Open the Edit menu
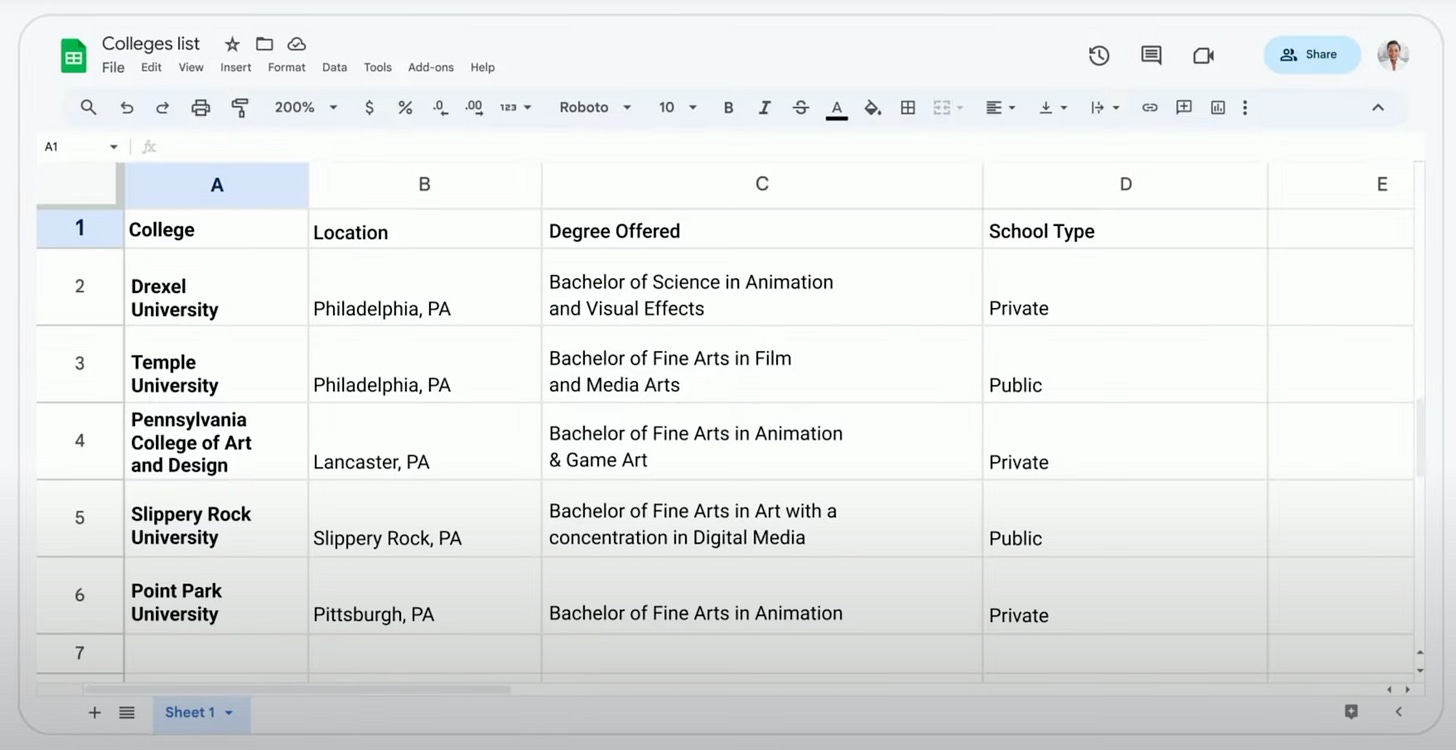Viewport: 1456px width, 750px height. (x=151, y=67)
